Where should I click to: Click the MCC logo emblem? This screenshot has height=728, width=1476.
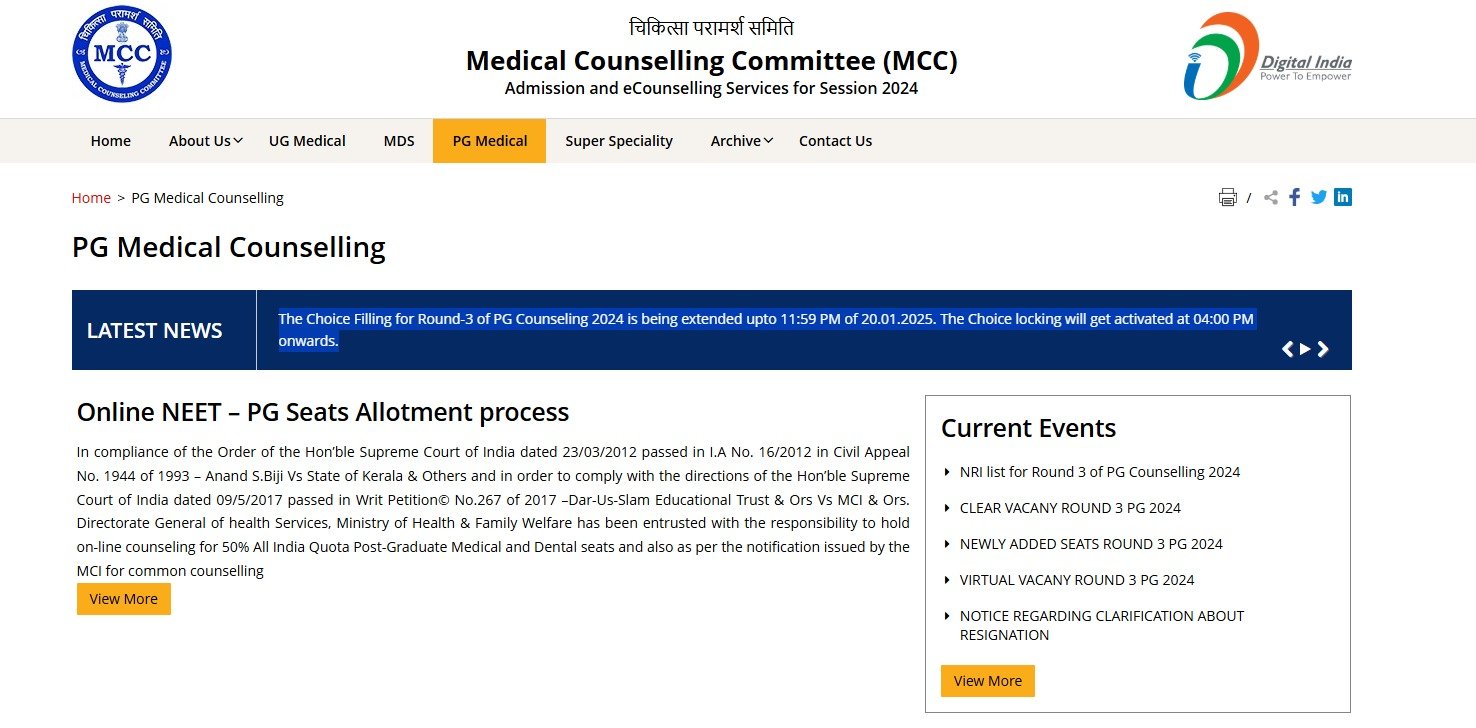pyautogui.click(x=121, y=54)
